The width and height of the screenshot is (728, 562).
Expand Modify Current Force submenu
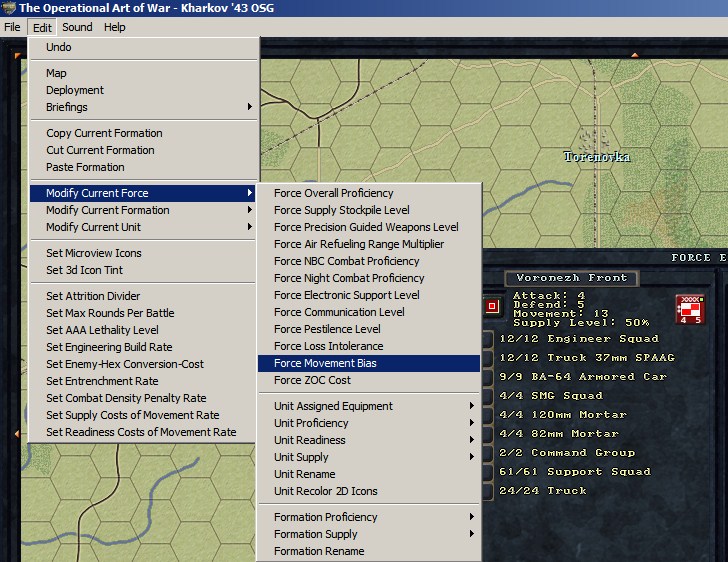point(143,193)
